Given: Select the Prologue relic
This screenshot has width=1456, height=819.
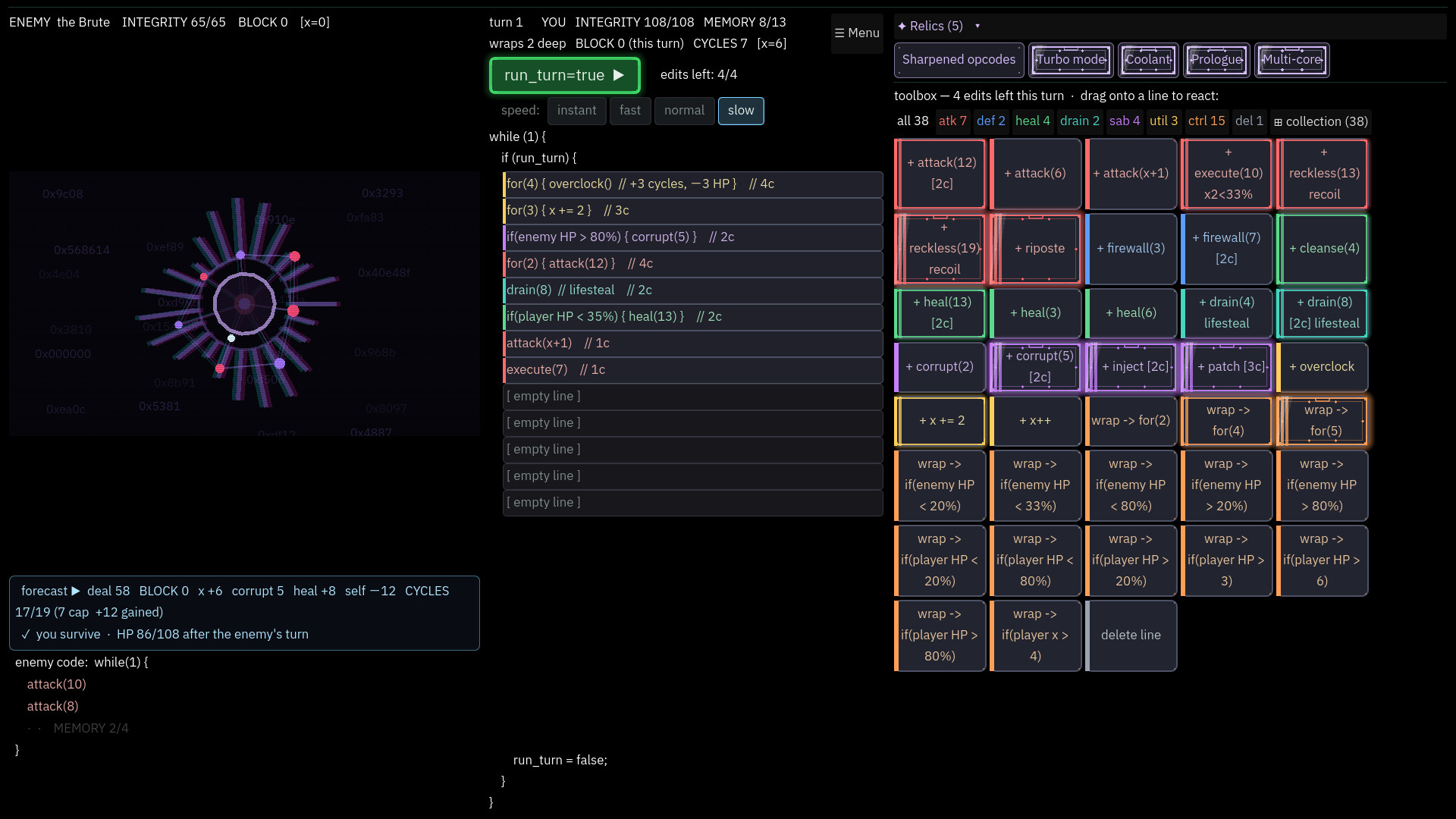Looking at the screenshot, I should (x=1216, y=60).
